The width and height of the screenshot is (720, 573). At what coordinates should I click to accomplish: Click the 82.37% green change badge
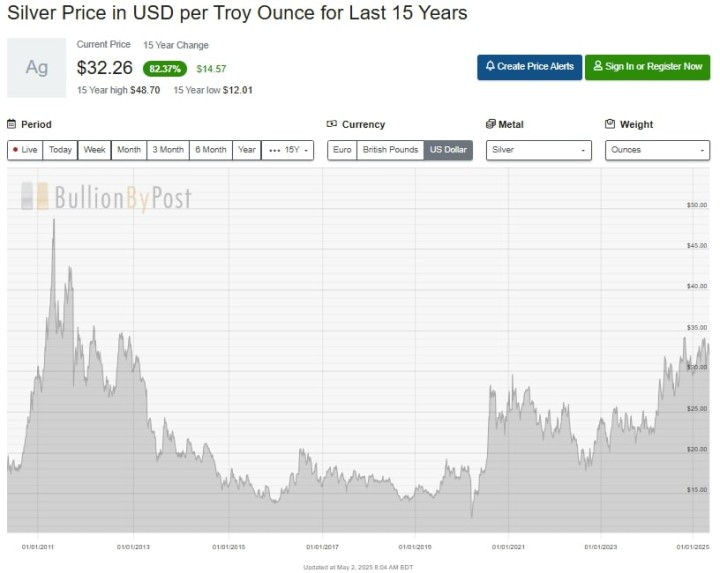coord(164,69)
